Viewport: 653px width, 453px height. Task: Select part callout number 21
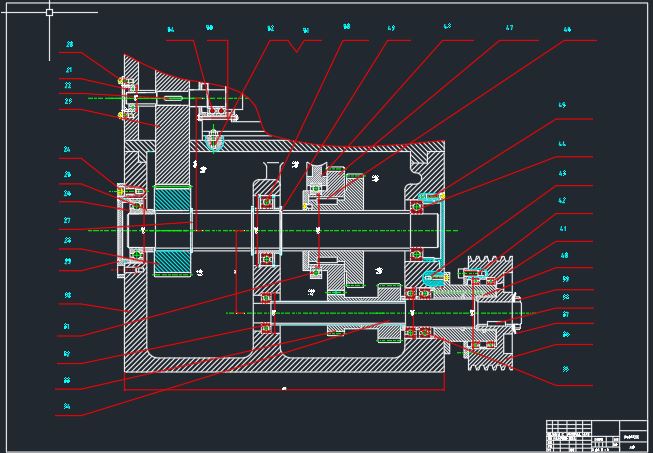(68, 70)
